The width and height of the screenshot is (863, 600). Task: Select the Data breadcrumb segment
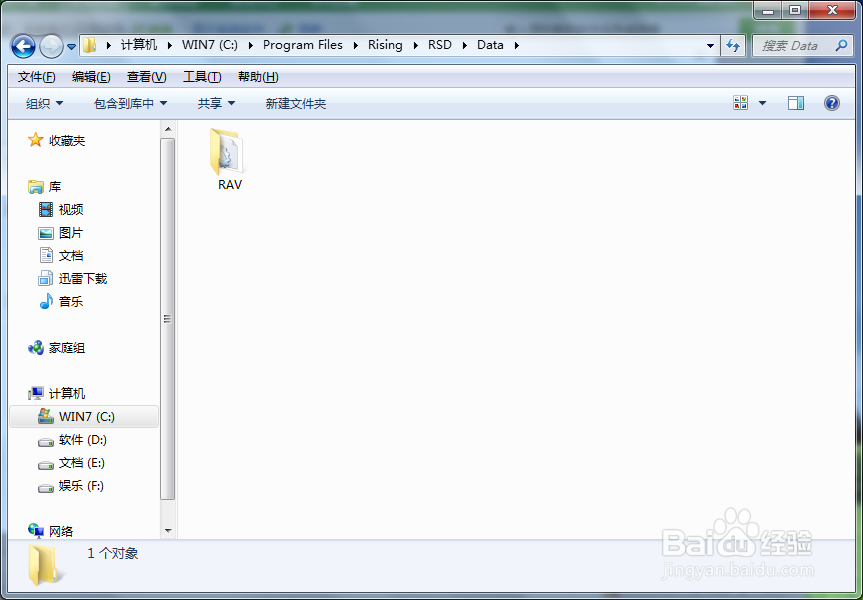click(x=490, y=45)
